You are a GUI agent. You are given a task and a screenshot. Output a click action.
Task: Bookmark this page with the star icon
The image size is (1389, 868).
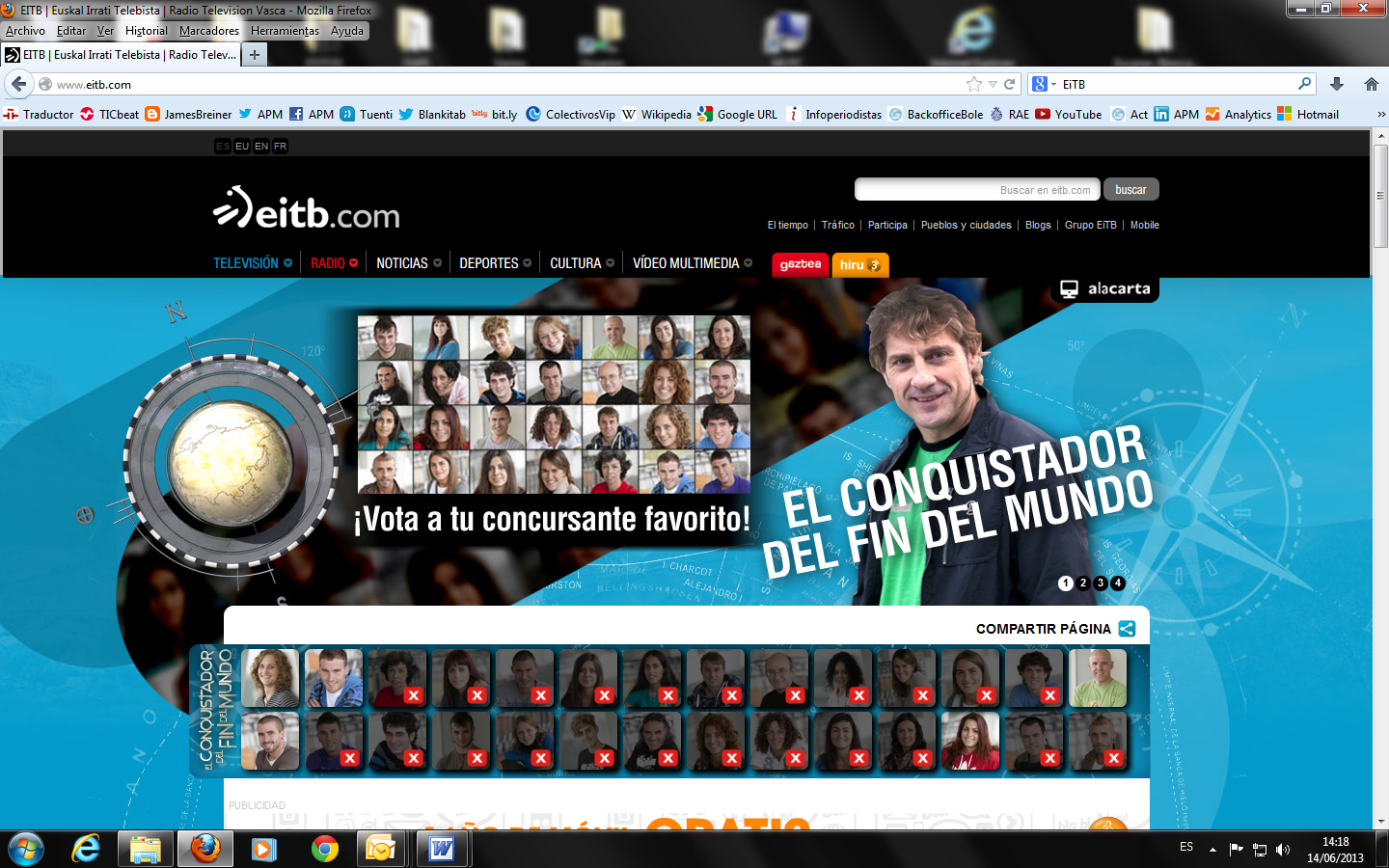(x=974, y=84)
